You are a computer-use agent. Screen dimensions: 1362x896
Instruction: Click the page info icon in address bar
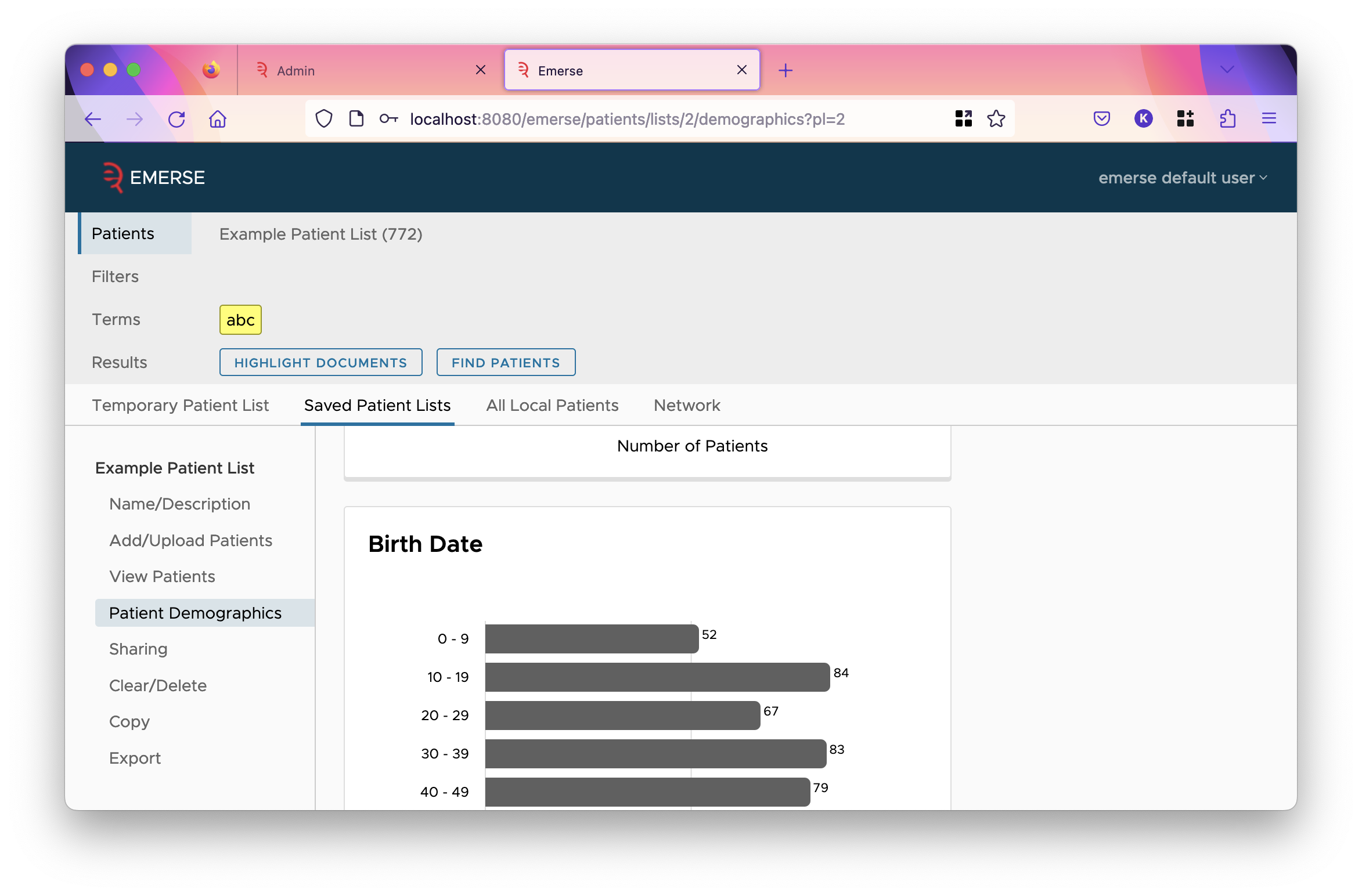pos(357,119)
